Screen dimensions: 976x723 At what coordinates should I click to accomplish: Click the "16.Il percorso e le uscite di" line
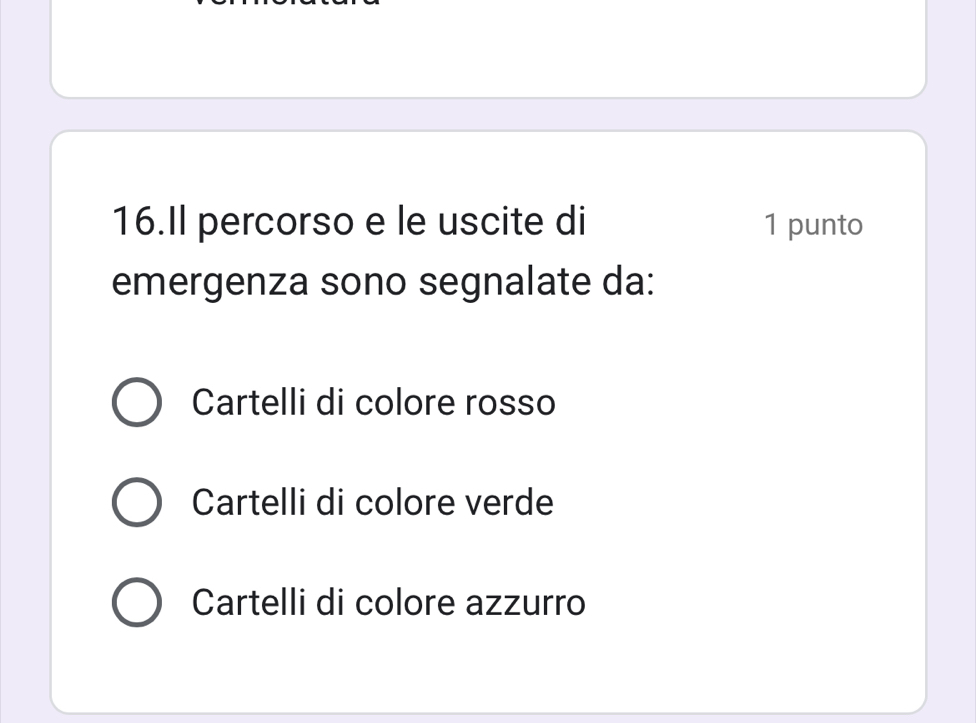point(350,221)
